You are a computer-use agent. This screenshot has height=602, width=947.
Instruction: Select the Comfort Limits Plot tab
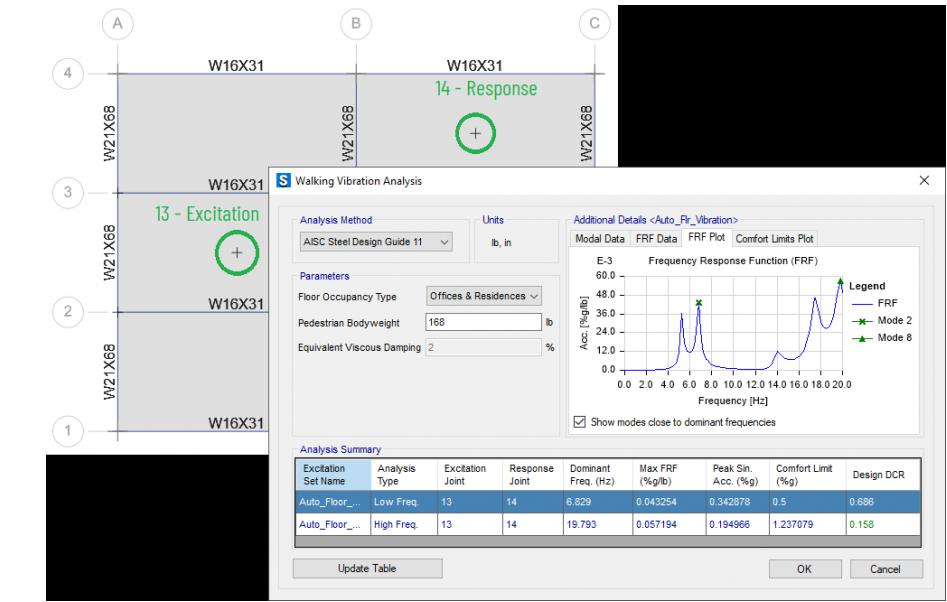coord(775,238)
